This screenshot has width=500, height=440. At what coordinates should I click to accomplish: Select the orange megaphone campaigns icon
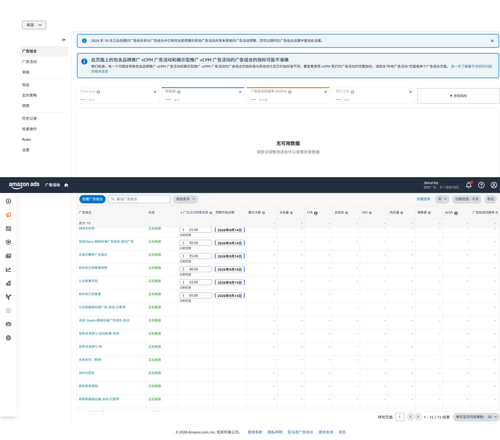click(x=8, y=215)
